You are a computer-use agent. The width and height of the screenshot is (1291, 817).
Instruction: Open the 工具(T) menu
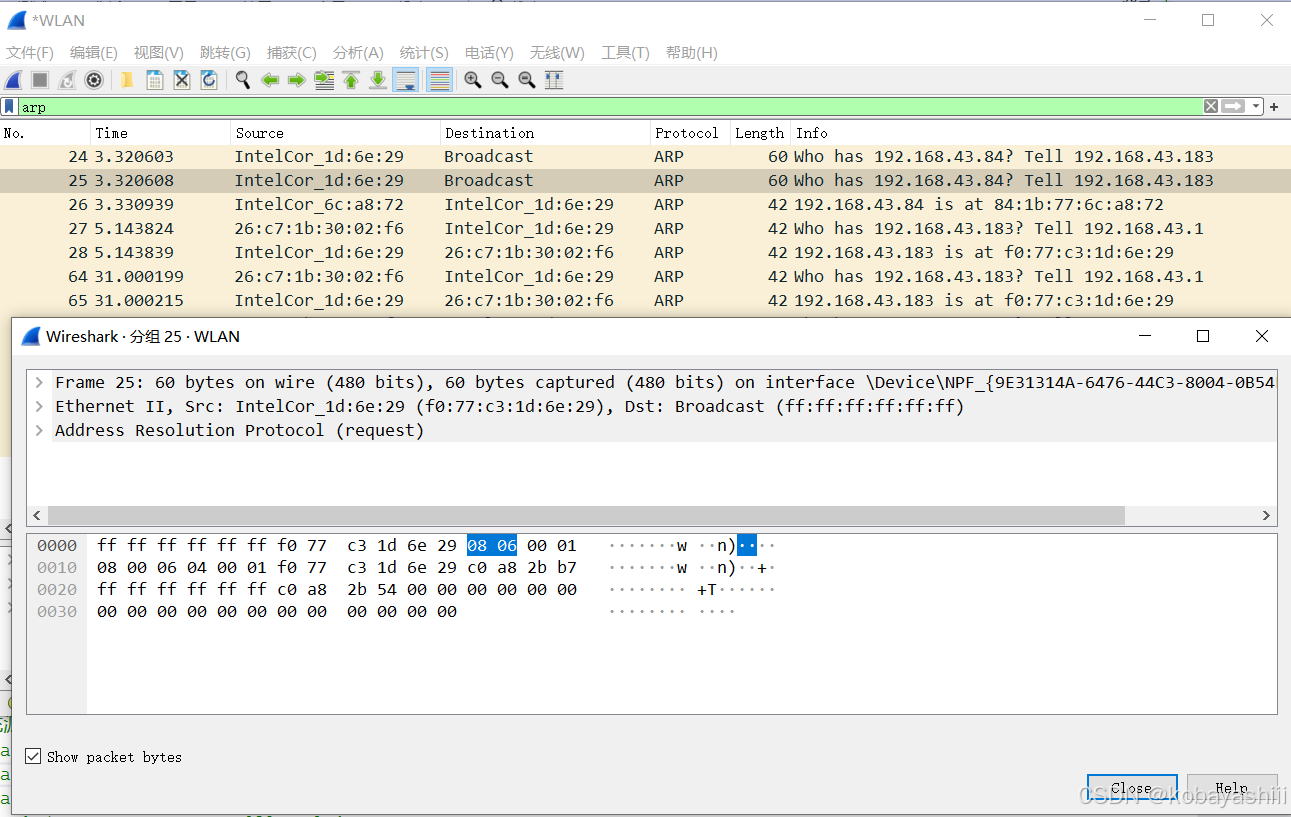coord(625,53)
